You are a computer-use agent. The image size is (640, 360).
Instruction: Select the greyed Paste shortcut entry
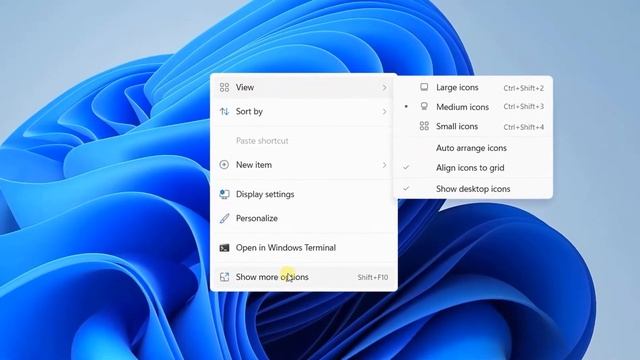(x=303, y=141)
